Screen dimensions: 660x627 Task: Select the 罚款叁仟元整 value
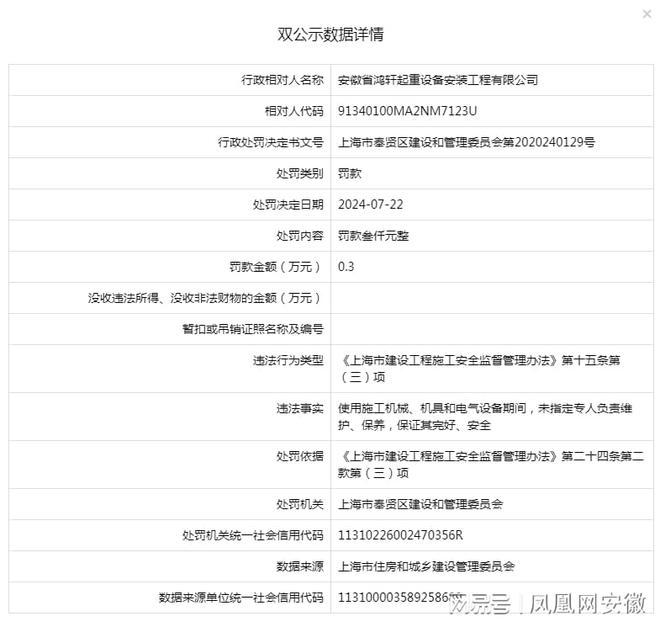373,236
